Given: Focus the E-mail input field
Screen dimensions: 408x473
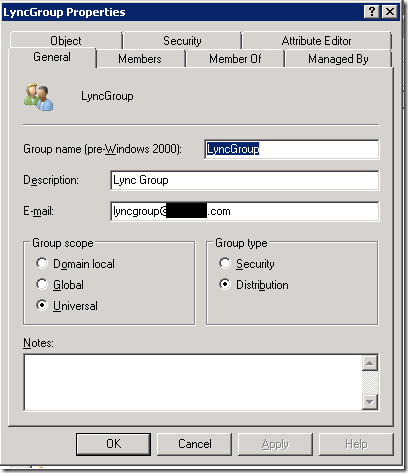Looking at the screenshot, I should tap(245, 211).
